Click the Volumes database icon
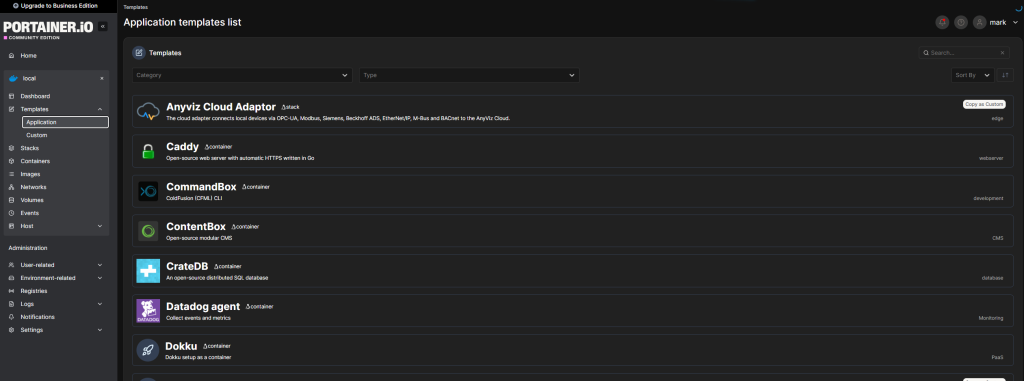 pos(11,200)
